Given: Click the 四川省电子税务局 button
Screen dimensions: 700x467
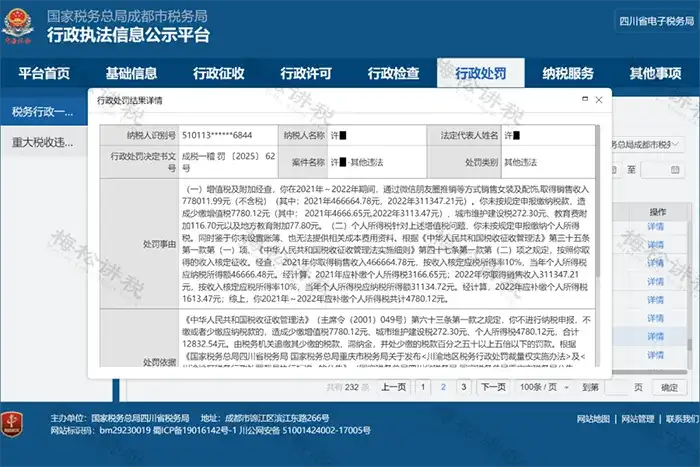Looking at the screenshot, I should (656, 21).
